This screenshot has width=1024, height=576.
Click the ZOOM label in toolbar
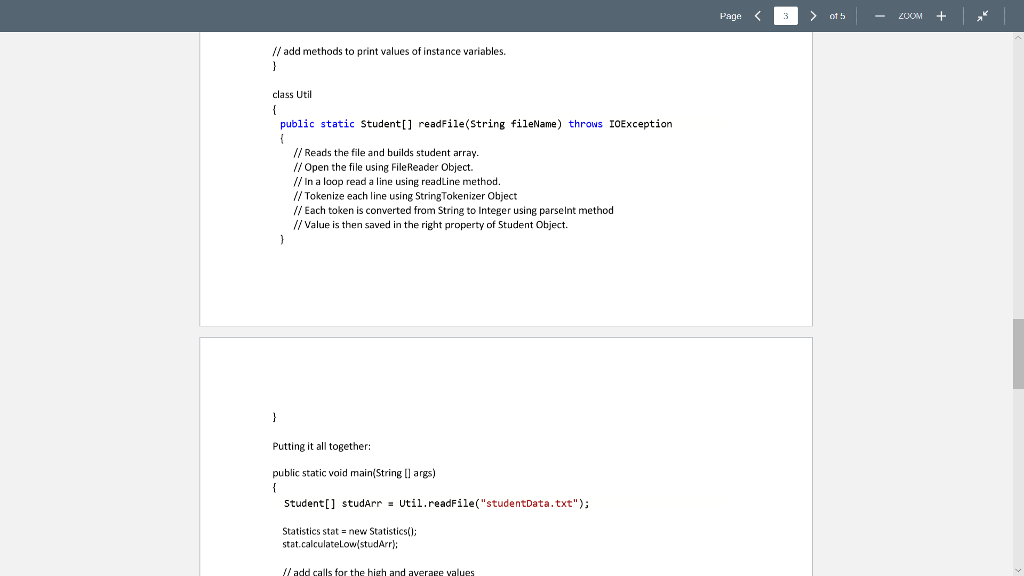tap(910, 16)
